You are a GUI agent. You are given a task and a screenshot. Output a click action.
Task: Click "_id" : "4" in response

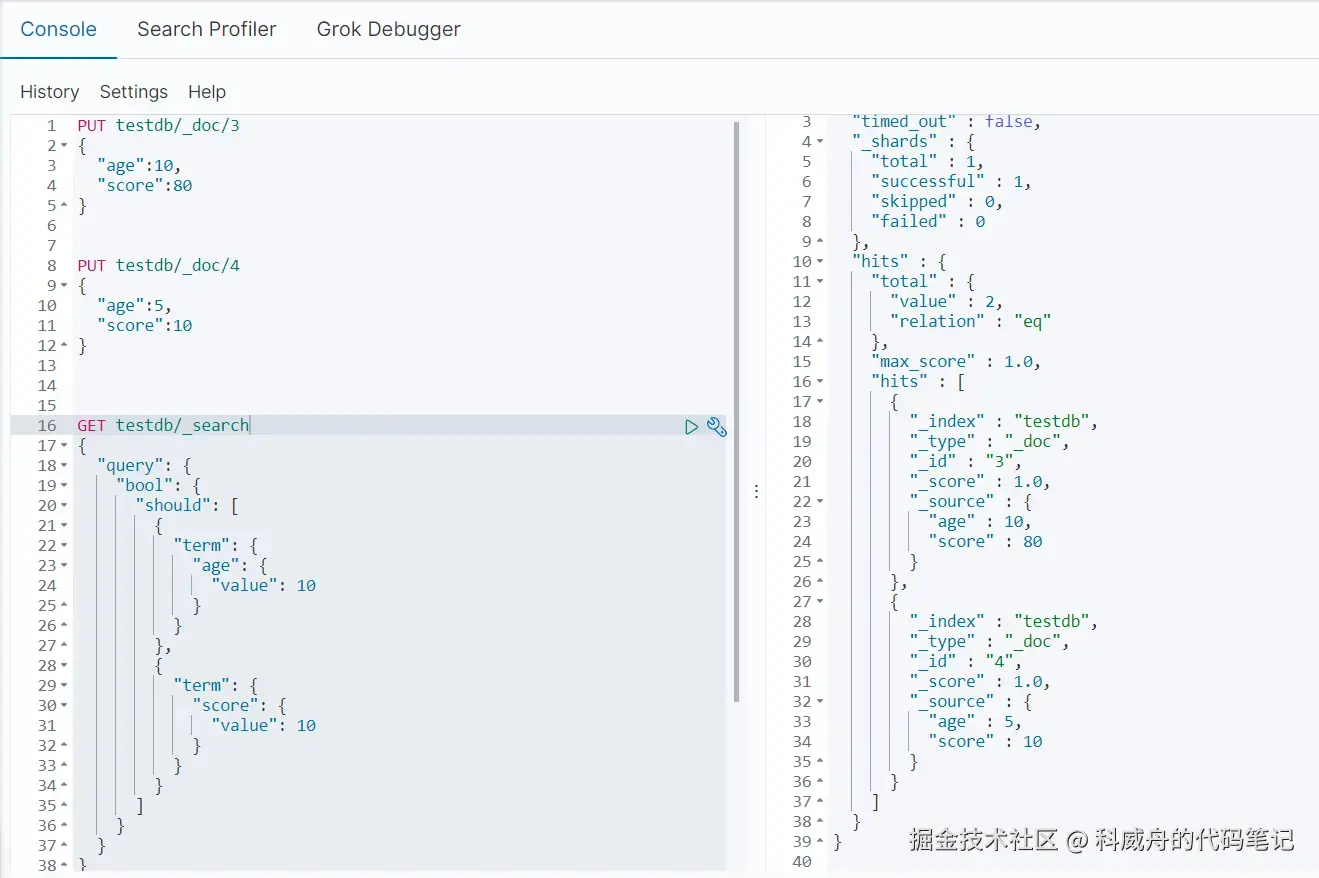click(966, 662)
